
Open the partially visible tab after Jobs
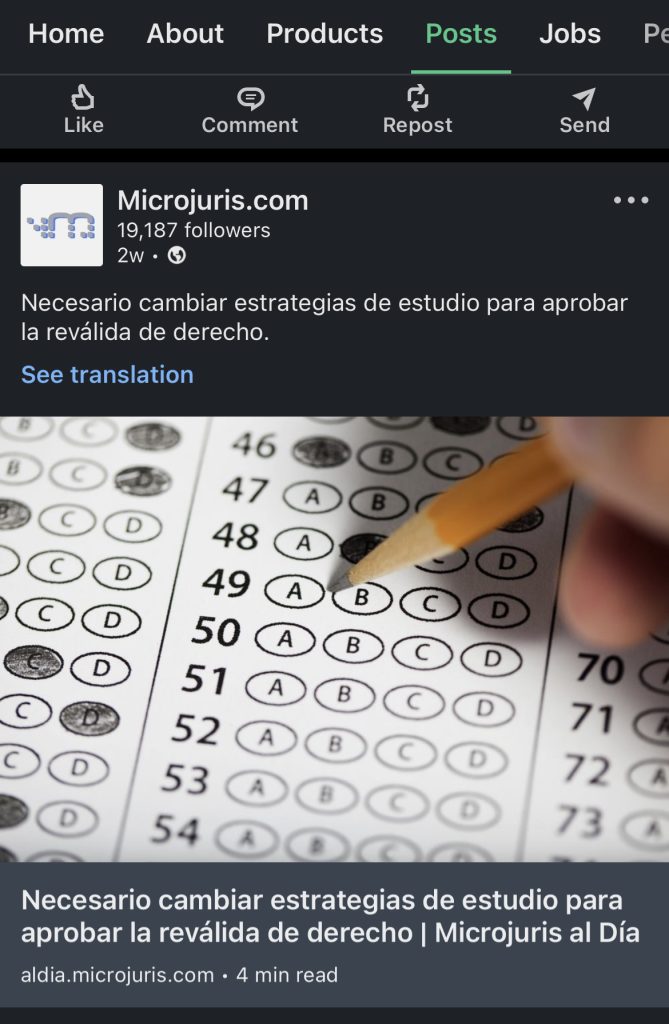pyautogui.click(x=655, y=34)
